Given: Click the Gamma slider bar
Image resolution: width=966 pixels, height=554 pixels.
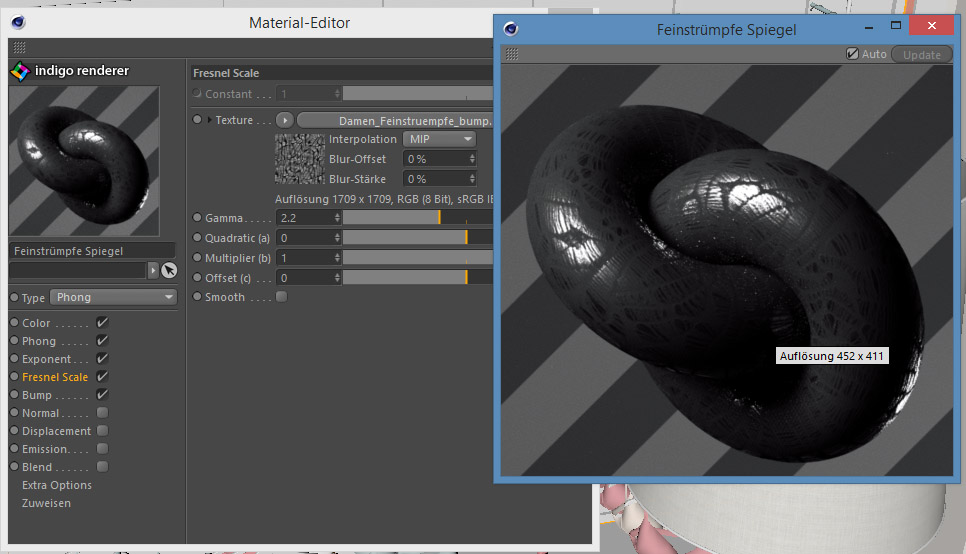Looking at the screenshot, I should coord(416,217).
